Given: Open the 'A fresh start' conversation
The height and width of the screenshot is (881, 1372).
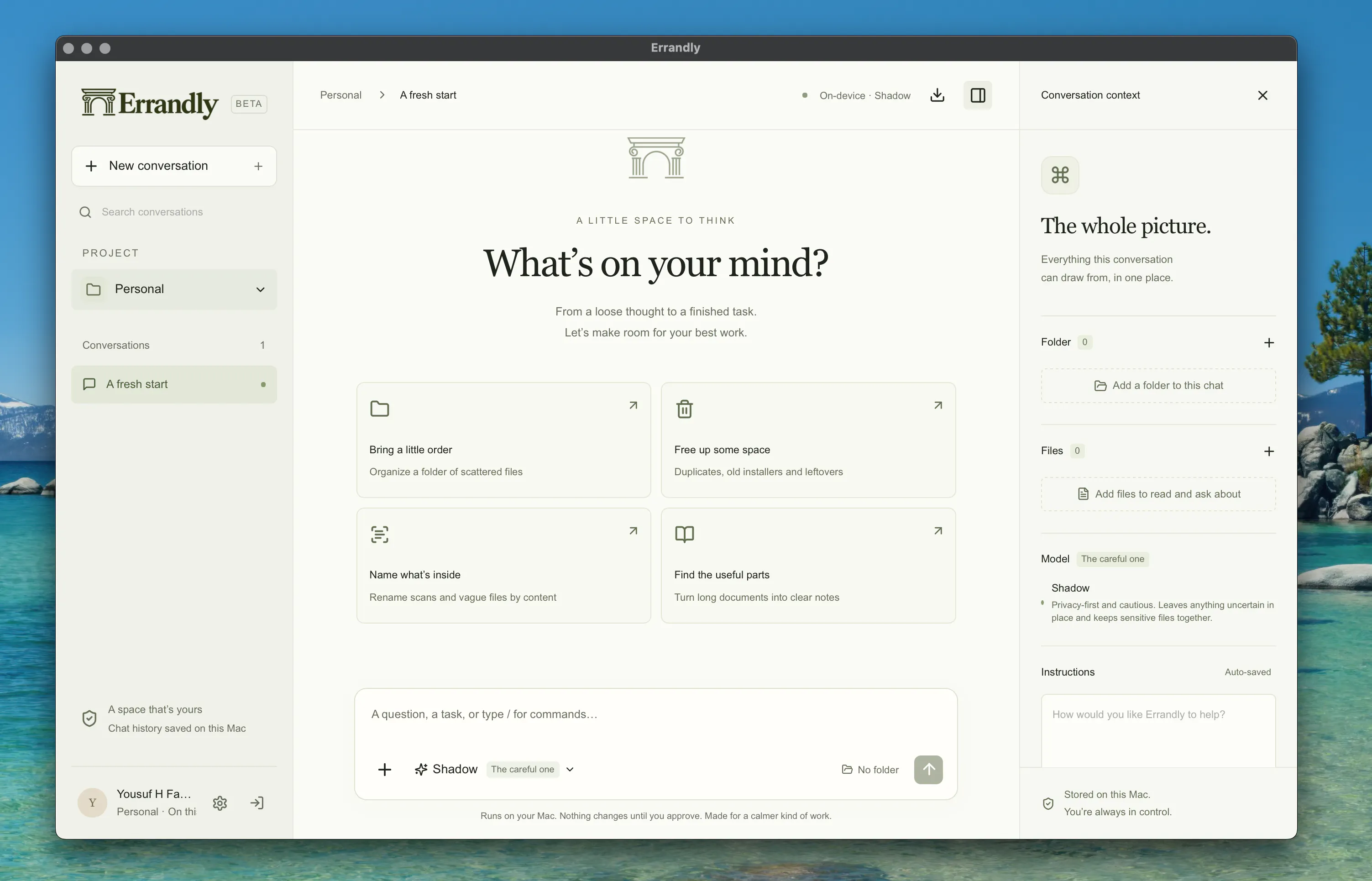Looking at the screenshot, I should tap(174, 384).
